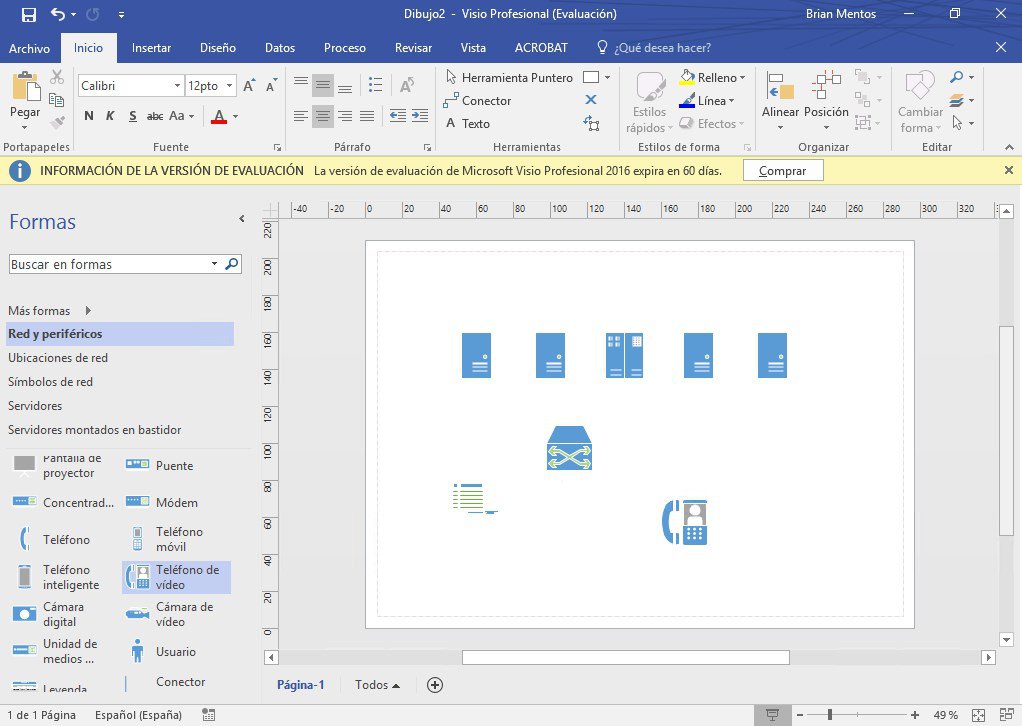Select the video phone shape on the canvas

point(684,522)
